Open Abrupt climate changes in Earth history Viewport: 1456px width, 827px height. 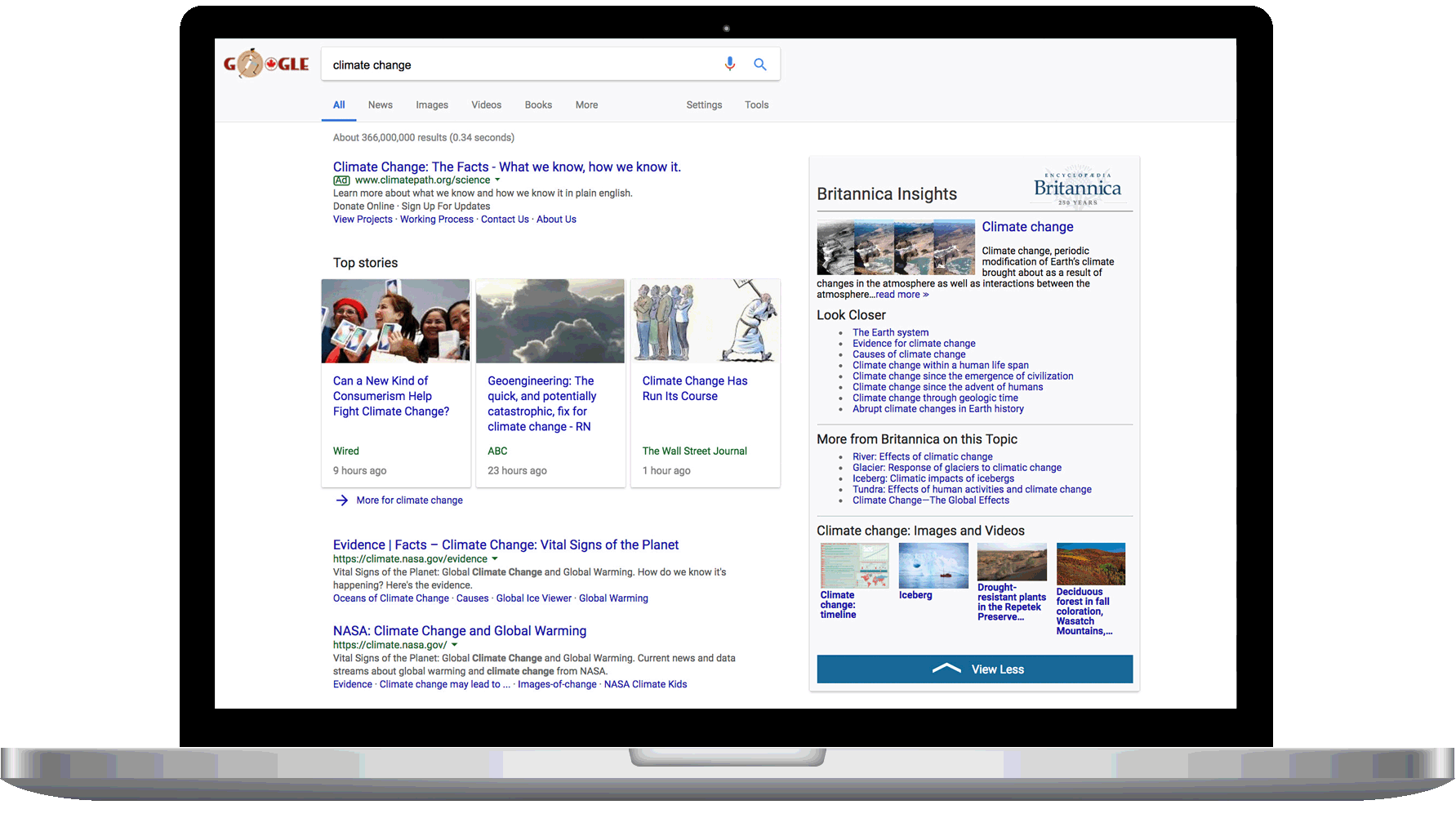938,409
